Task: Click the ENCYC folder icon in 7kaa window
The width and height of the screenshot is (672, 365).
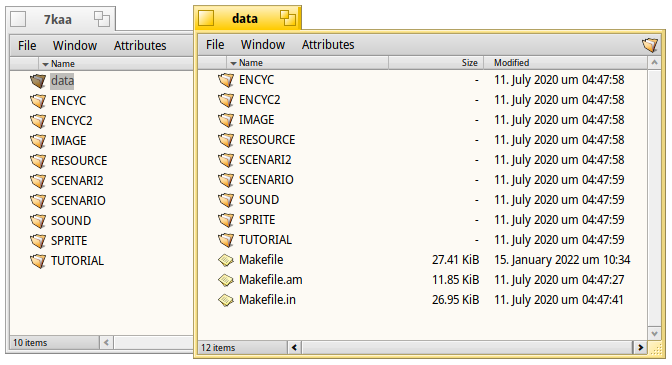Action: pyautogui.click(x=38, y=101)
